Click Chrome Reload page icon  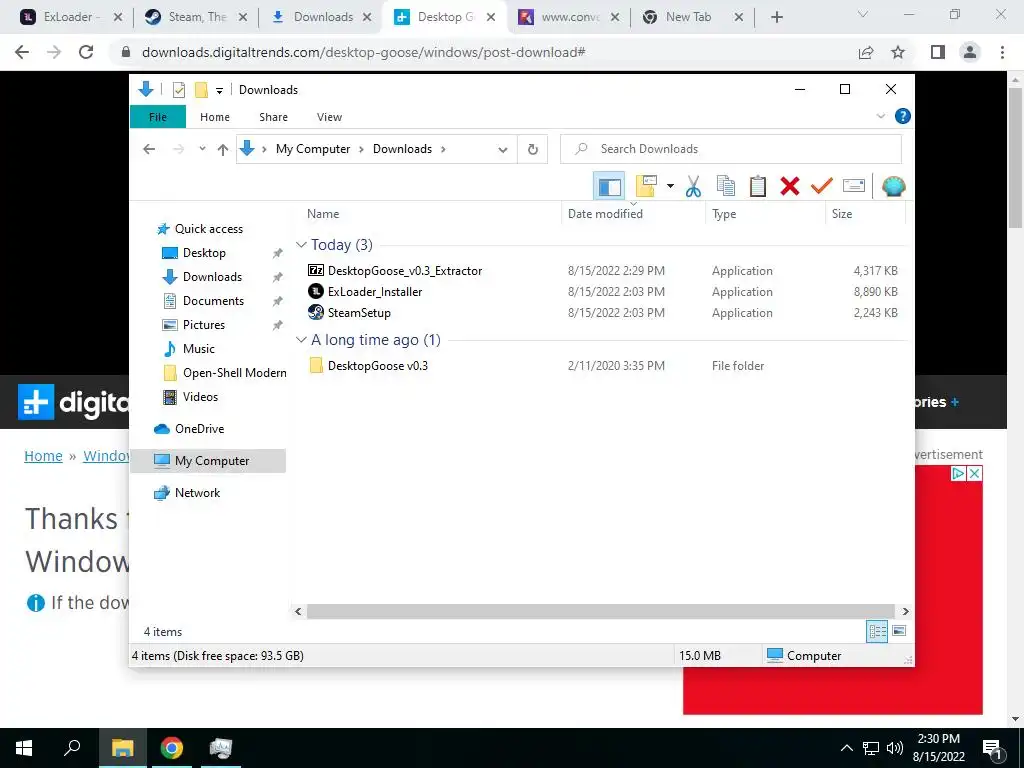86,52
